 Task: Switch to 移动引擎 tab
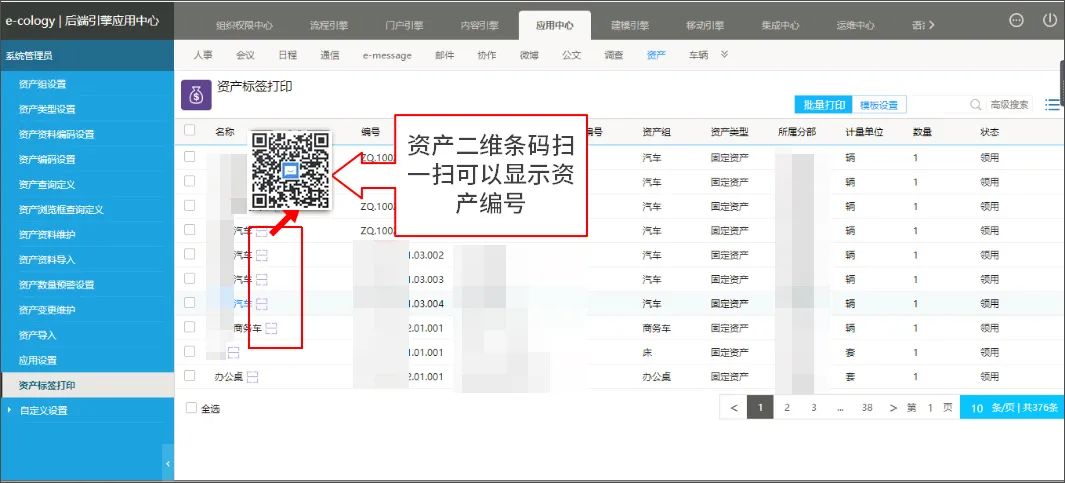(705, 26)
